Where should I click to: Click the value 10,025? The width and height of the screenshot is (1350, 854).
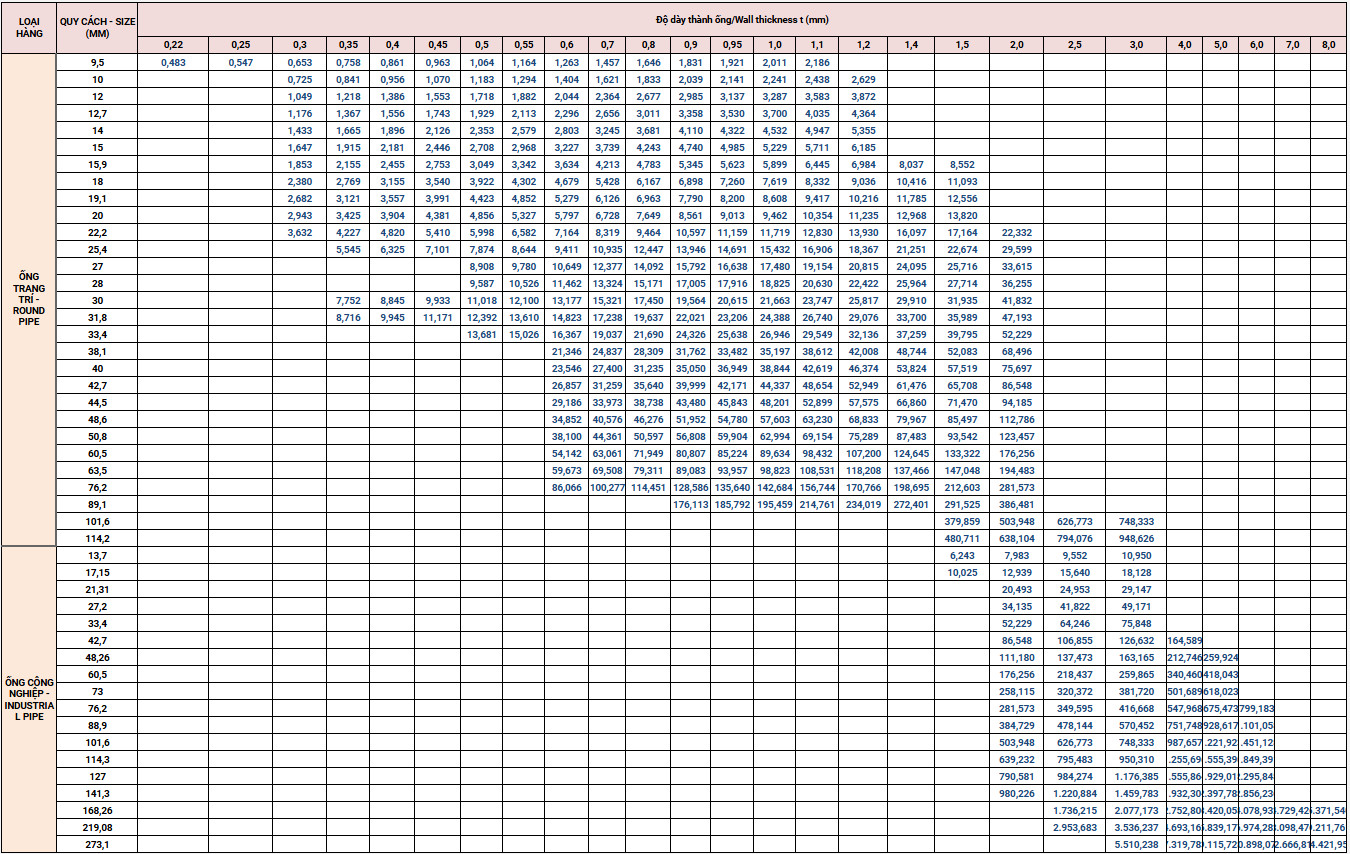coord(962,572)
